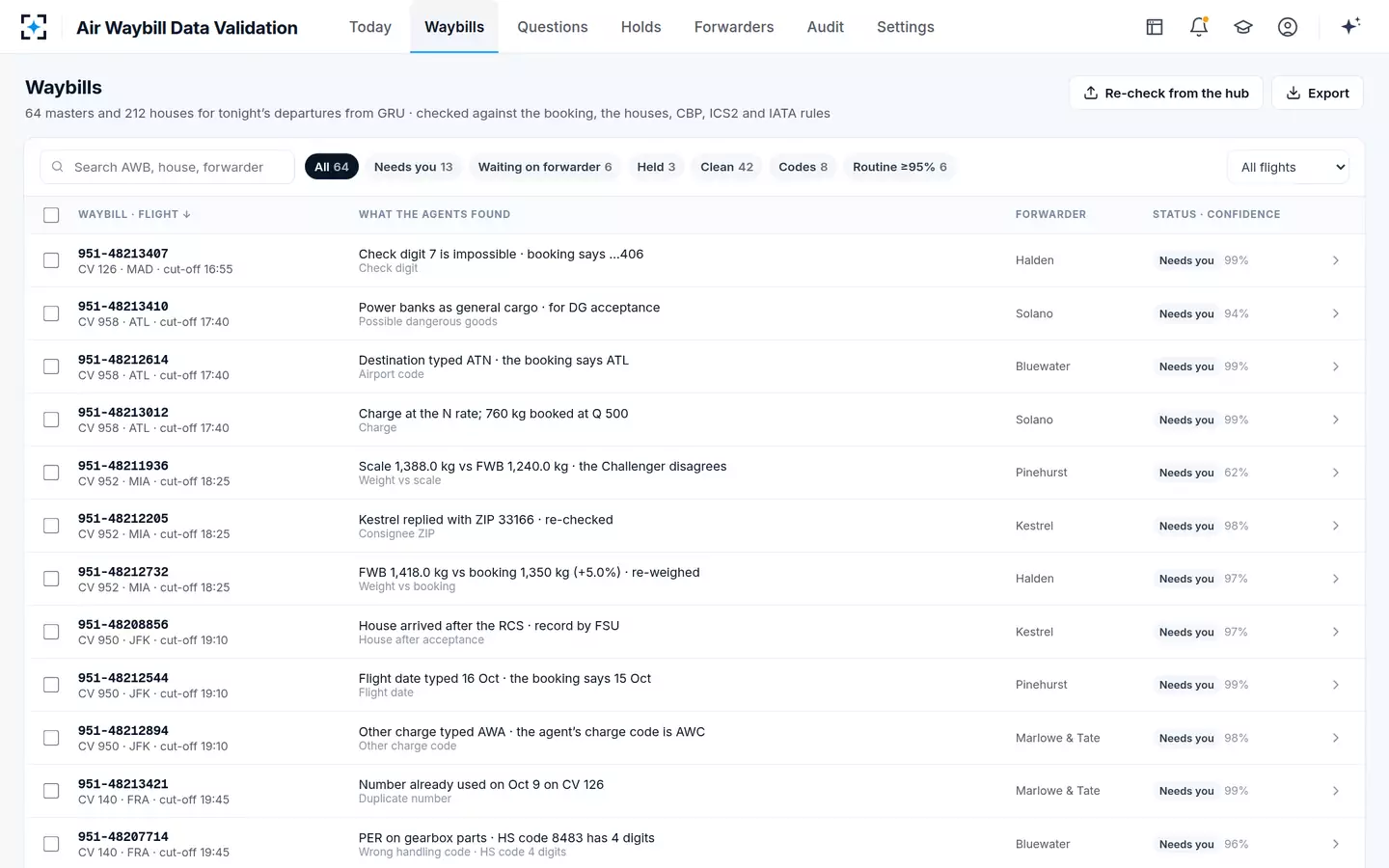Viewport: 1389px width, 868px height.
Task: Filter by Waiting on forwarder 6
Action: pos(545,167)
